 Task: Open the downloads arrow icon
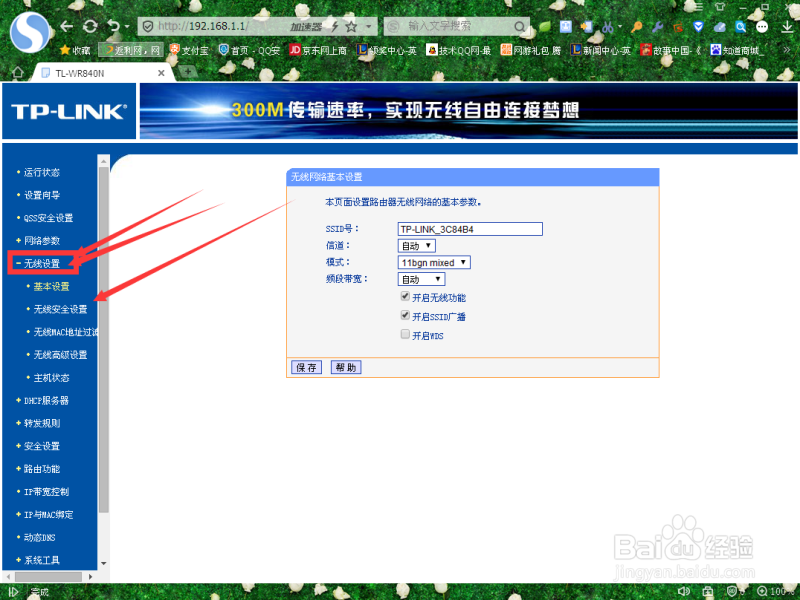click(x=787, y=27)
